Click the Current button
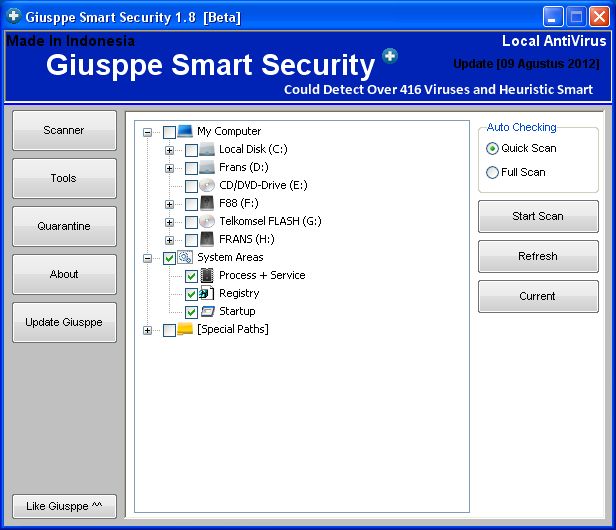The height and width of the screenshot is (530, 616). click(x=538, y=297)
